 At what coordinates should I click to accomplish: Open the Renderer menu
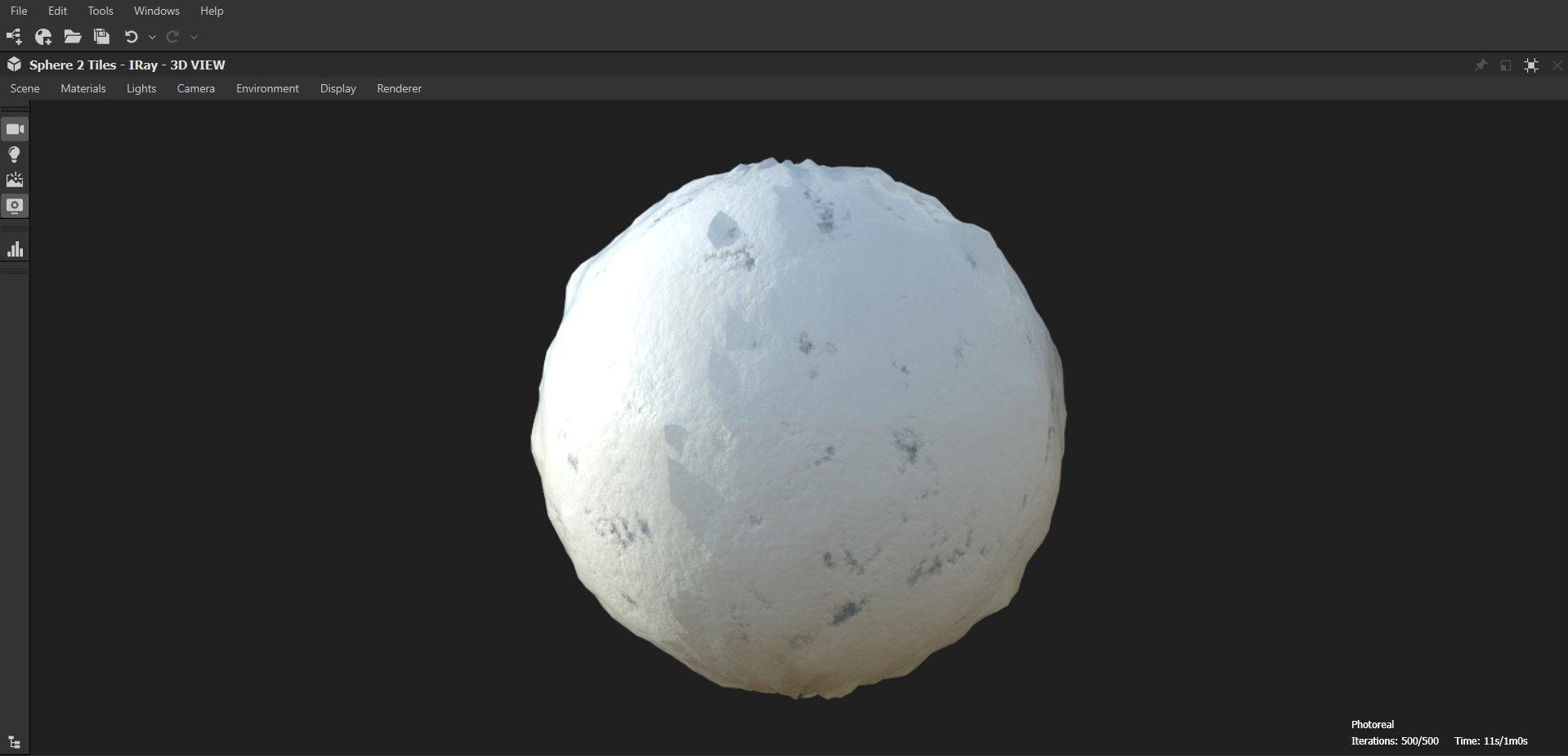point(400,88)
